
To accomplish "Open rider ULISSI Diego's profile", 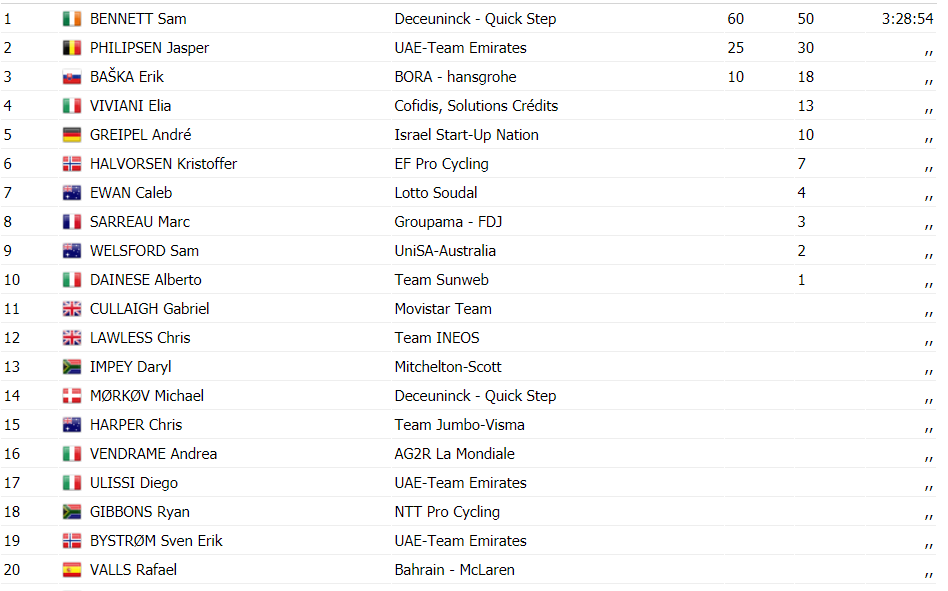I will coord(134,483).
